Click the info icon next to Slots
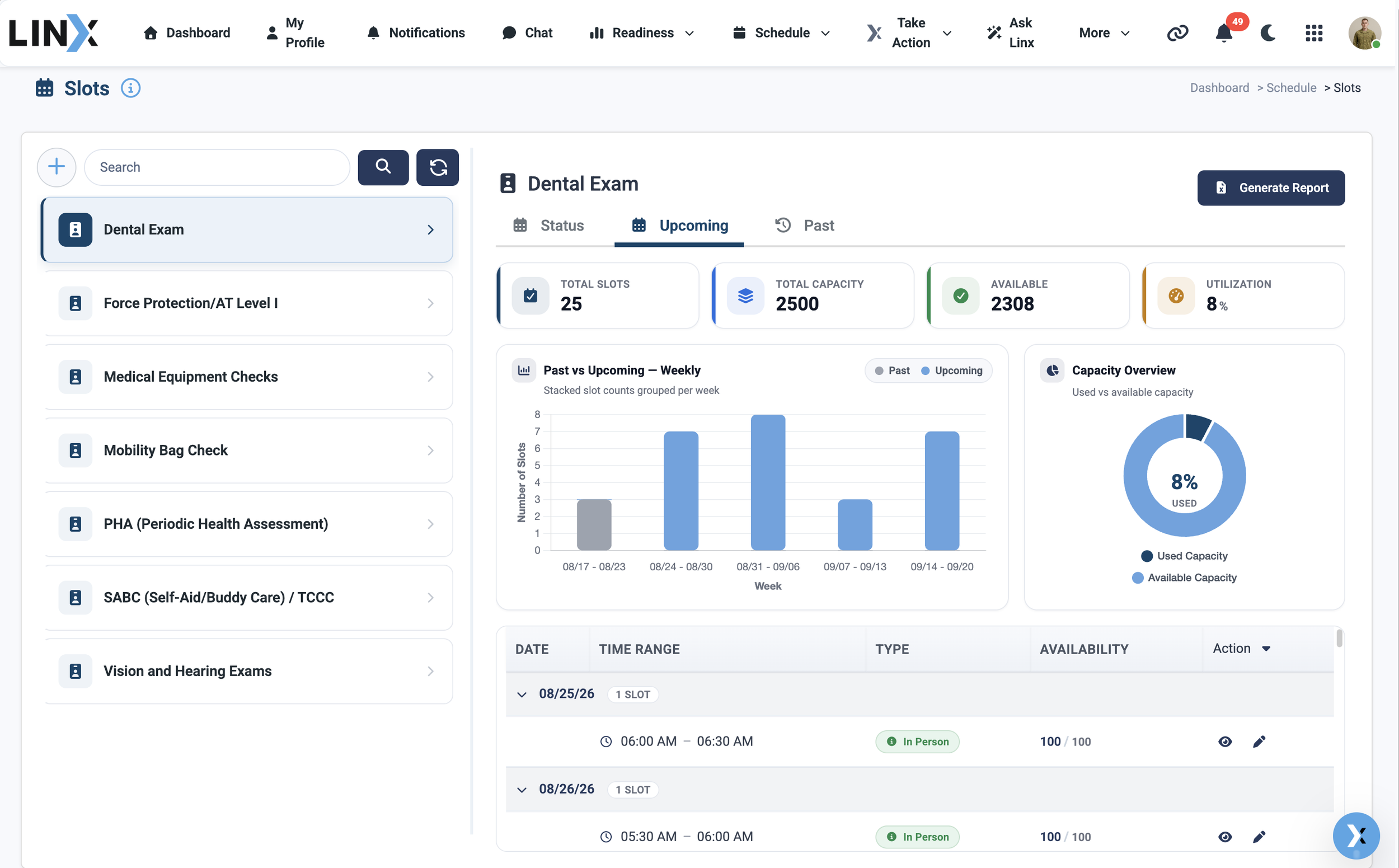Image resolution: width=1399 pixels, height=868 pixels. (x=130, y=88)
